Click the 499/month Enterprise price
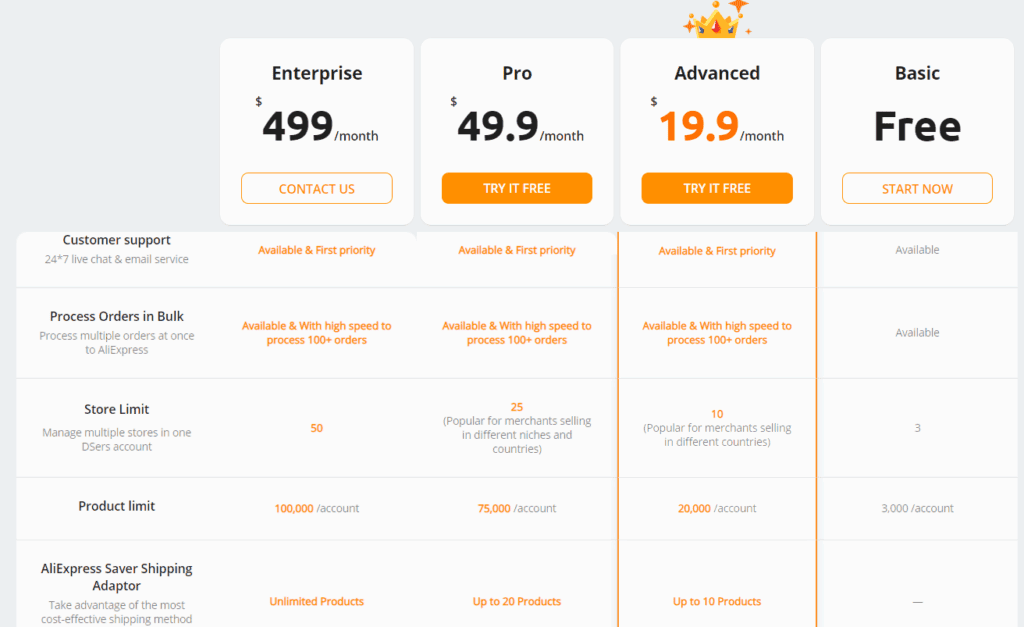 tap(317, 124)
